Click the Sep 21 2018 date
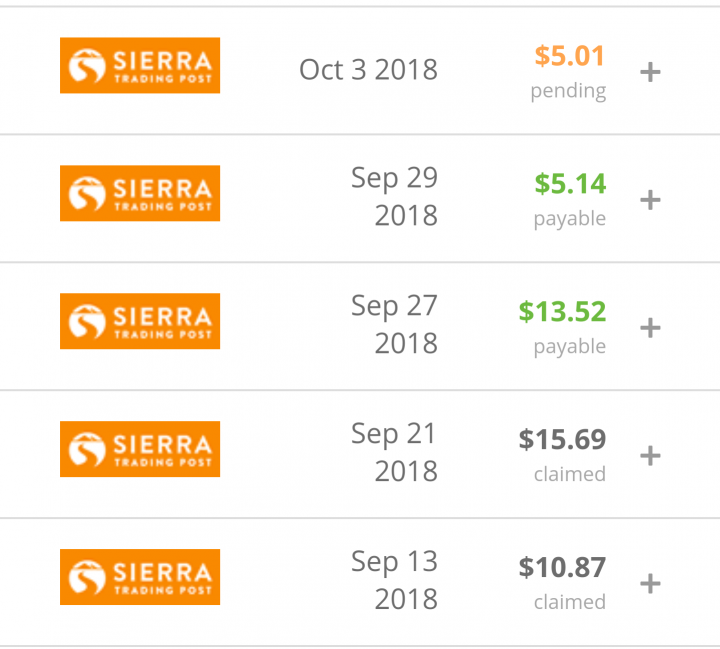 pos(394,452)
